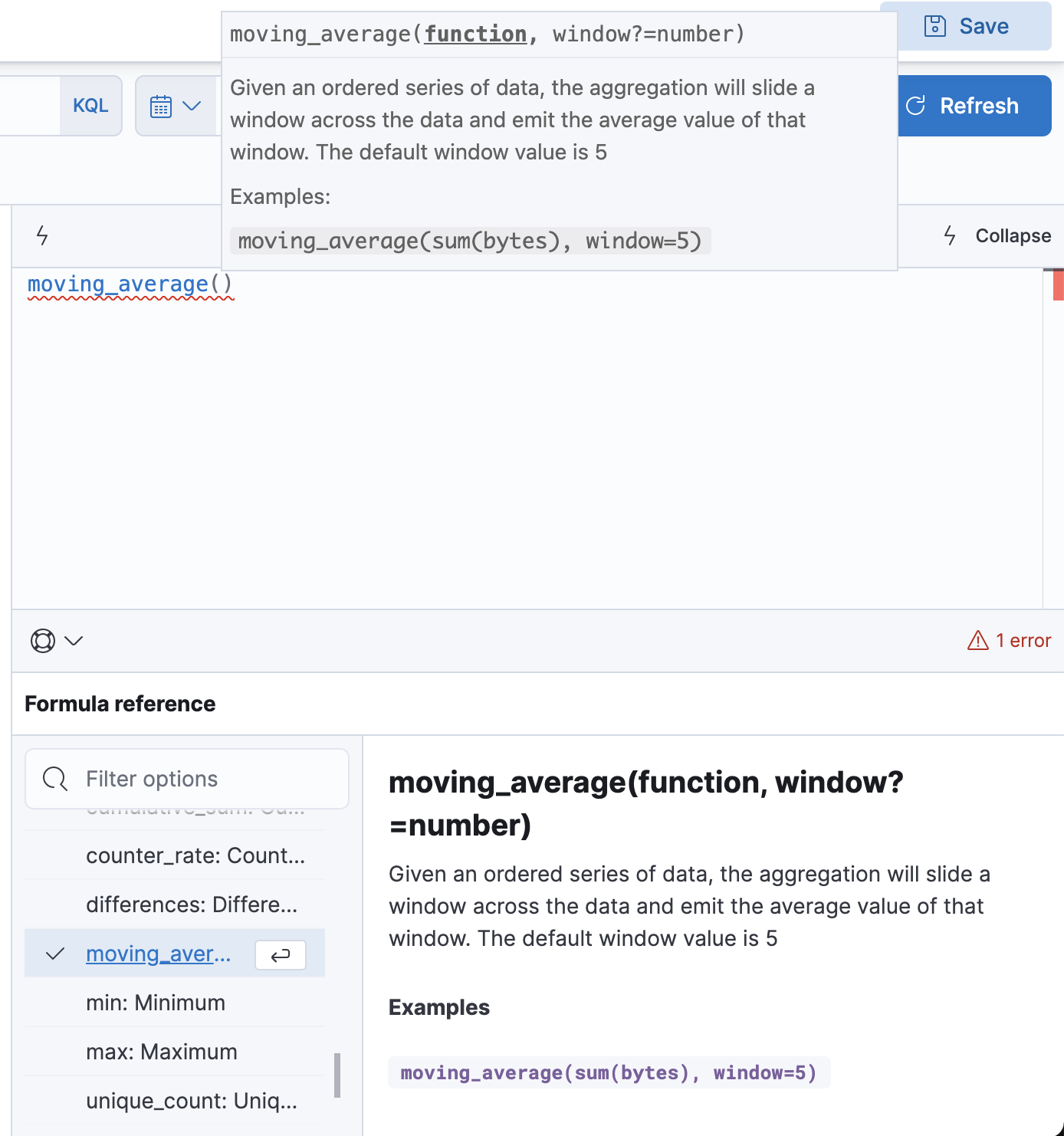This screenshot has width=1064, height=1136.
Task: Focus the Filter options search field
Action: [187, 779]
